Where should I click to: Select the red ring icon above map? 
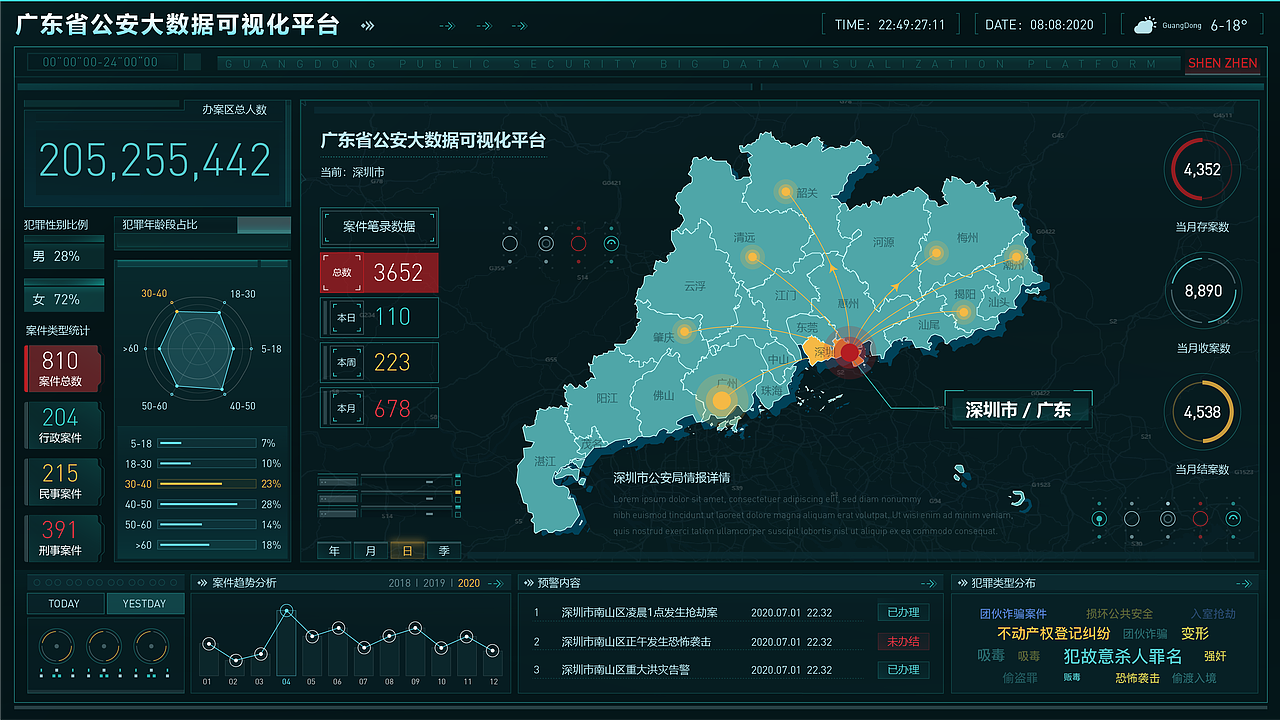(x=578, y=243)
